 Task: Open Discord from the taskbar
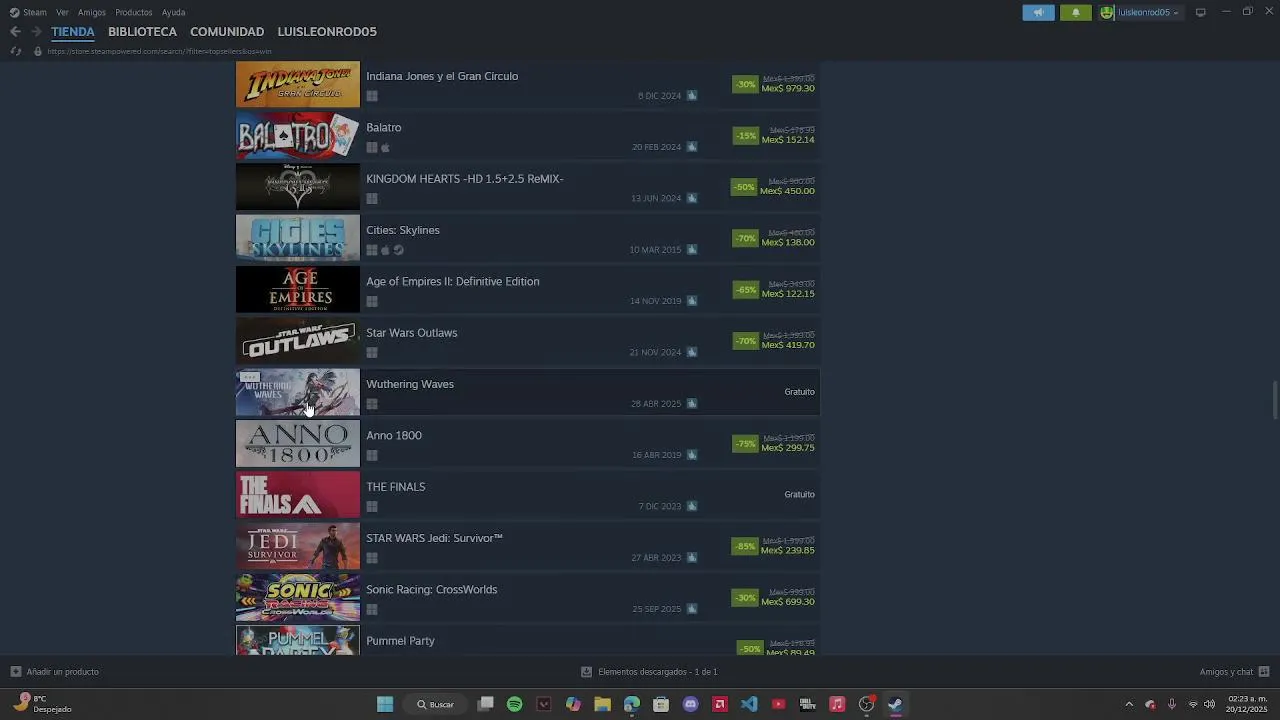pos(690,704)
